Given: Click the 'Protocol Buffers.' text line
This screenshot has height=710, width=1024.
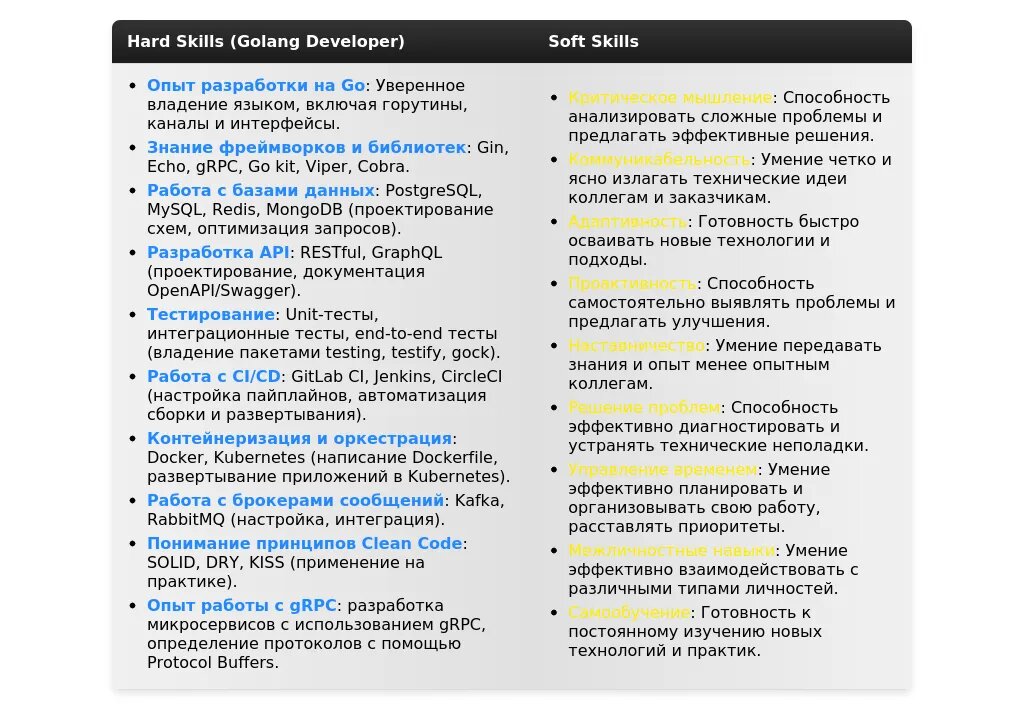Looking at the screenshot, I should pyautogui.click(x=213, y=663).
